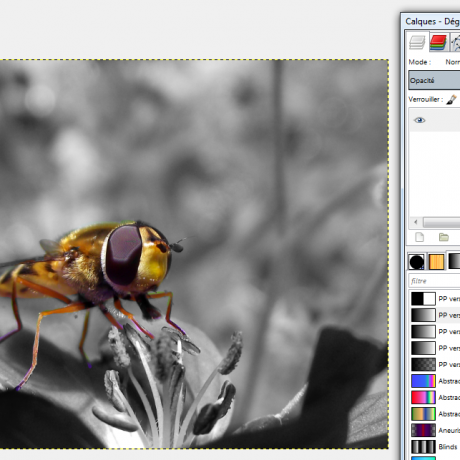The width and height of the screenshot is (460, 460).
Task: Toggle the layer visibility eye icon
Action: 419,120
